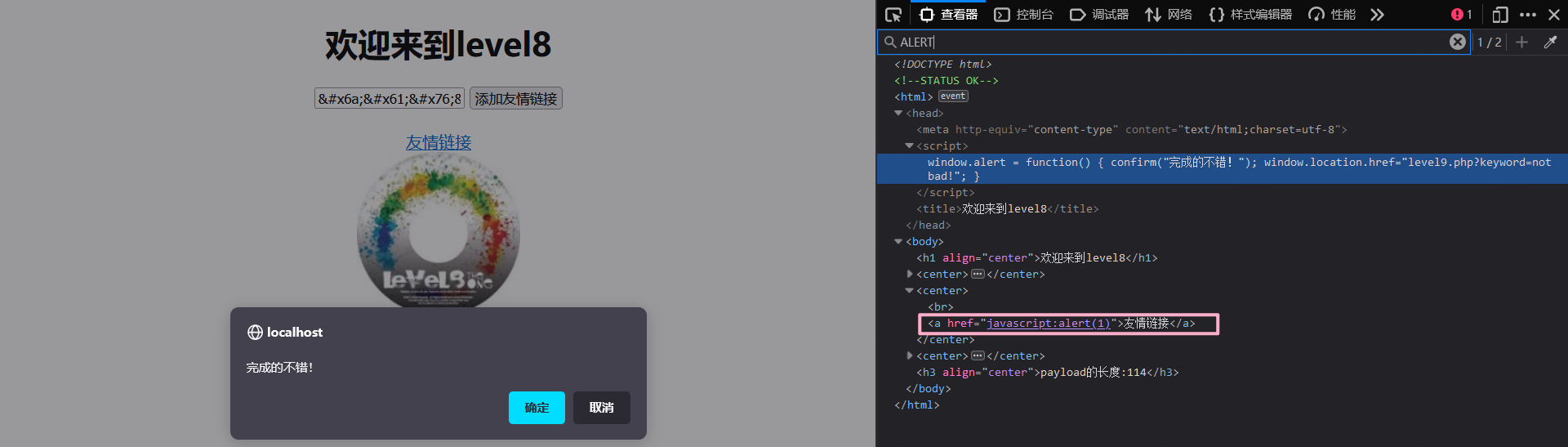1568x447 pixels.
Task: Switch to the 查看器 inspector tab
Action: 948,15
